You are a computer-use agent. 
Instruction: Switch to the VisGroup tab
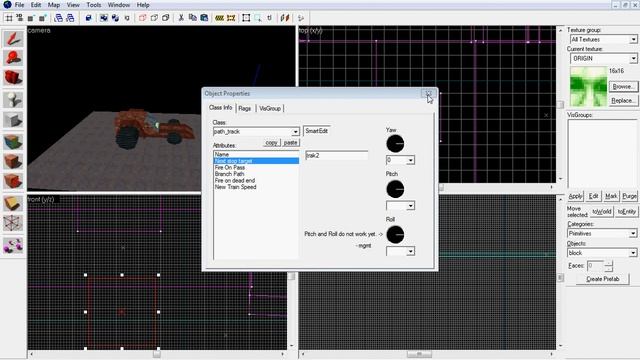tap(270, 109)
